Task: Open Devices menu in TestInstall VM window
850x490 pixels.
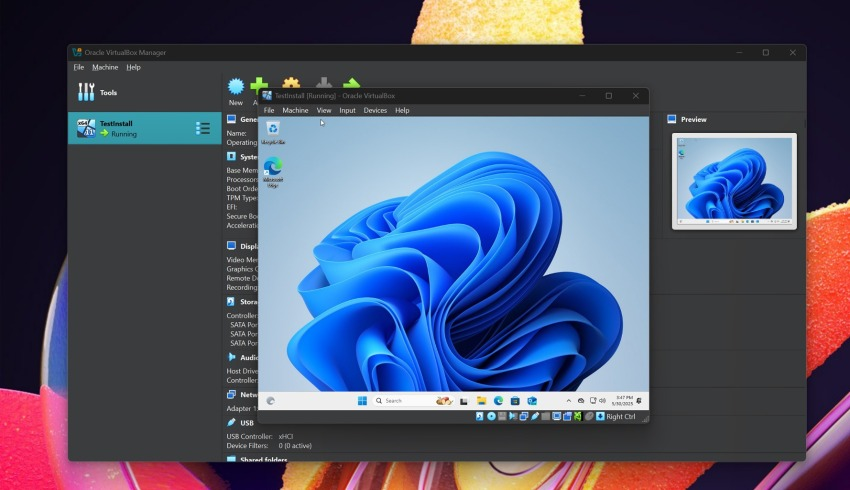Action: coord(375,110)
